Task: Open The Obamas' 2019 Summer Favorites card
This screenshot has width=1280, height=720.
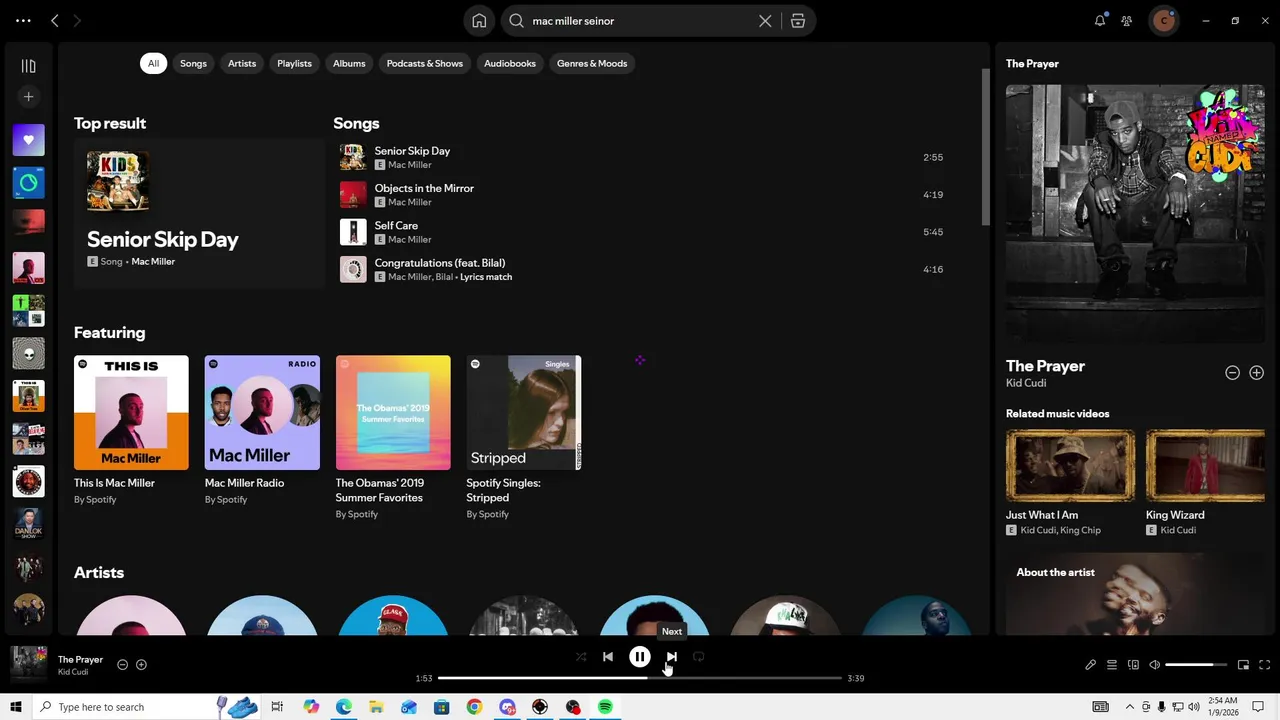Action: (393, 437)
